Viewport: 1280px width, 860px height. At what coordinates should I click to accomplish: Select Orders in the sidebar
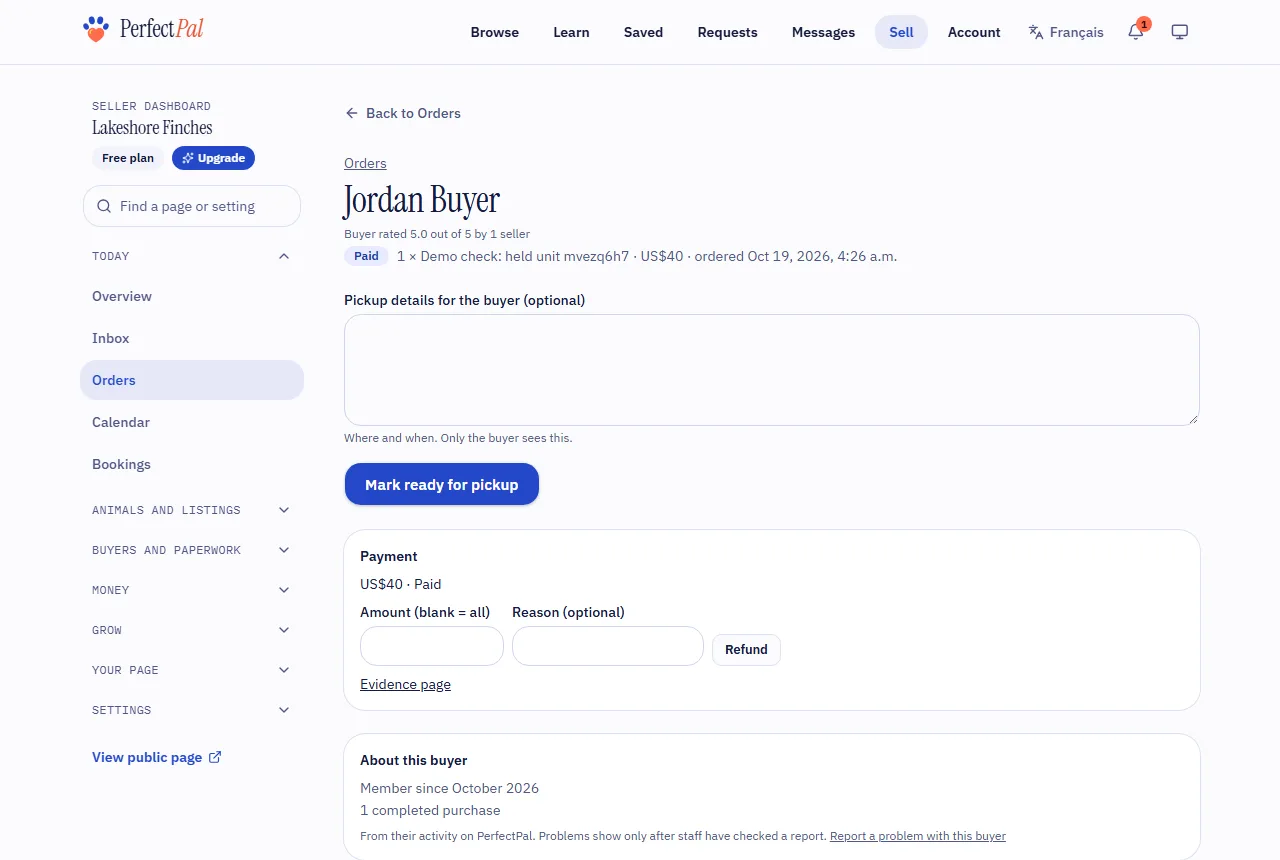coord(192,380)
